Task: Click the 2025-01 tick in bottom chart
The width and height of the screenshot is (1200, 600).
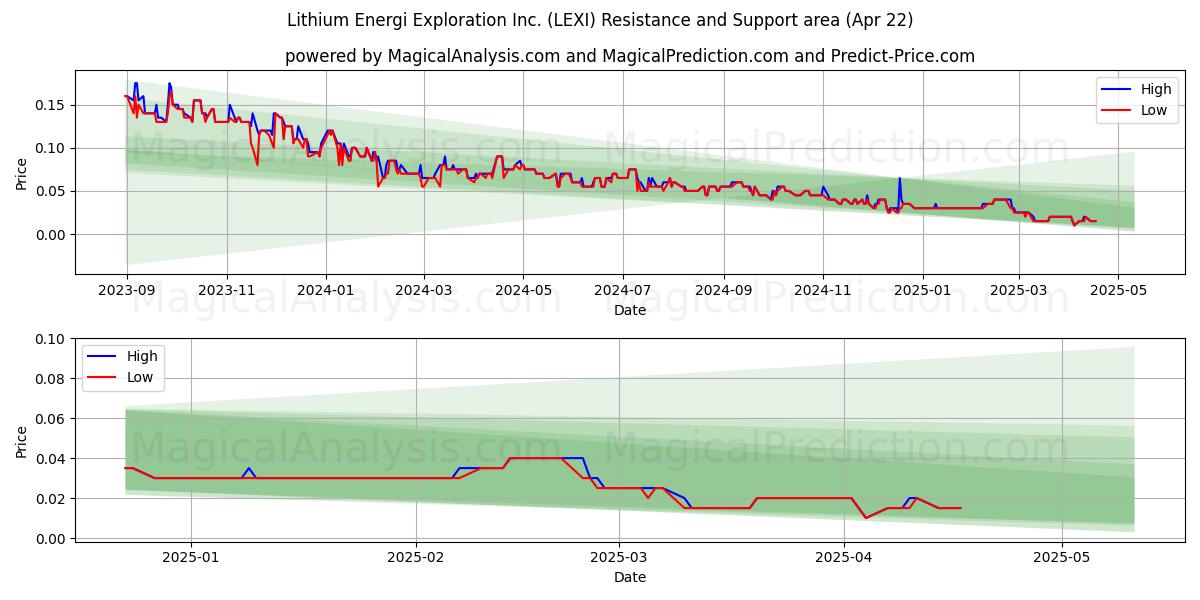Action: click(x=191, y=559)
